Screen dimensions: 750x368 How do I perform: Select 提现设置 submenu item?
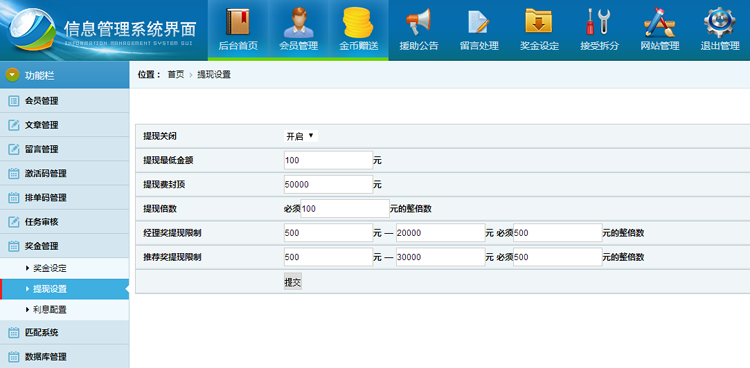tap(65, 289)
